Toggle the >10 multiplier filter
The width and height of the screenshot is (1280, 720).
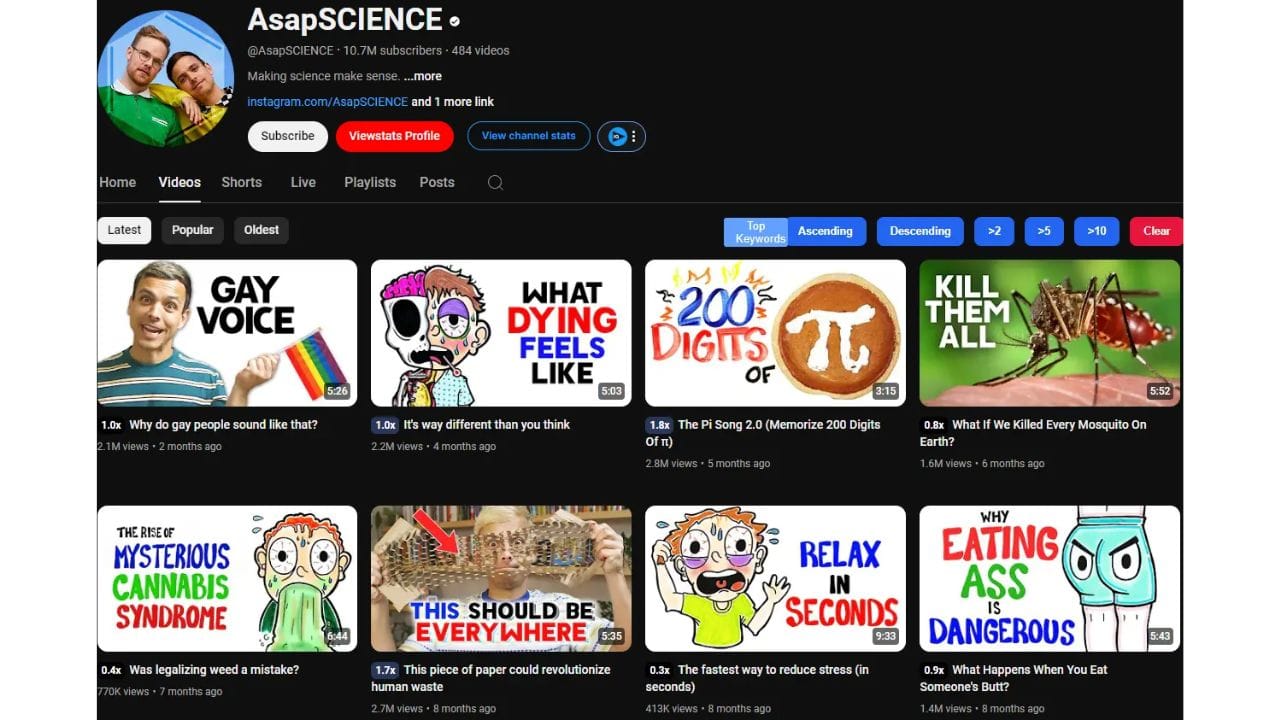pos(1097,231)
